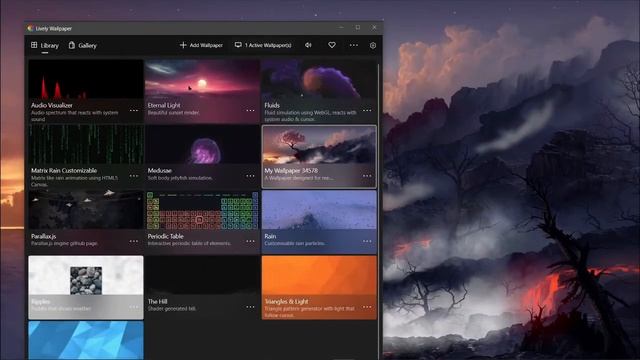Select the Parallax.js wallpaper thumbnail
The width and height of the screenshot is (640, 360).
pyautogui.click(x=86, y=210)
